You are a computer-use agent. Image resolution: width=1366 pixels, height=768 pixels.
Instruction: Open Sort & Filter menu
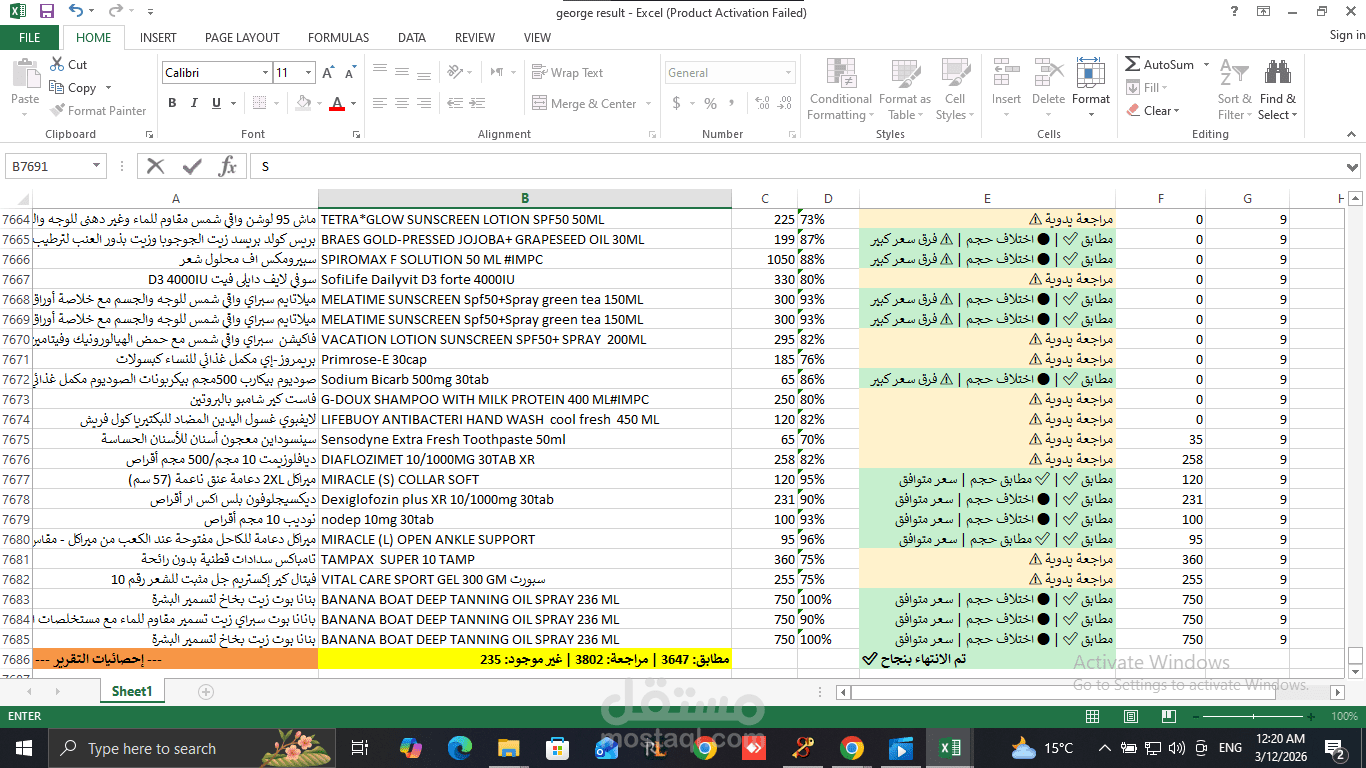[1234, 89]
